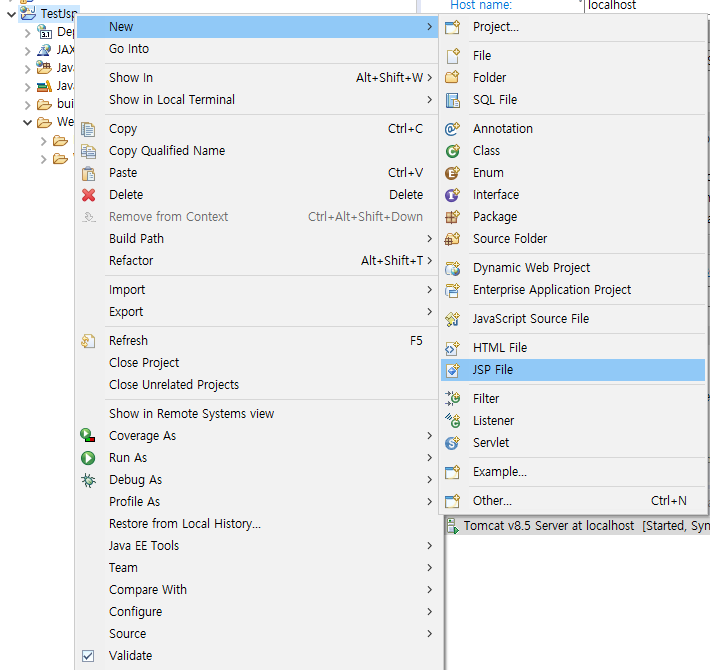The image size is (710, 670).
Task: Expand the JAX tree node
Action: [28, 51]
